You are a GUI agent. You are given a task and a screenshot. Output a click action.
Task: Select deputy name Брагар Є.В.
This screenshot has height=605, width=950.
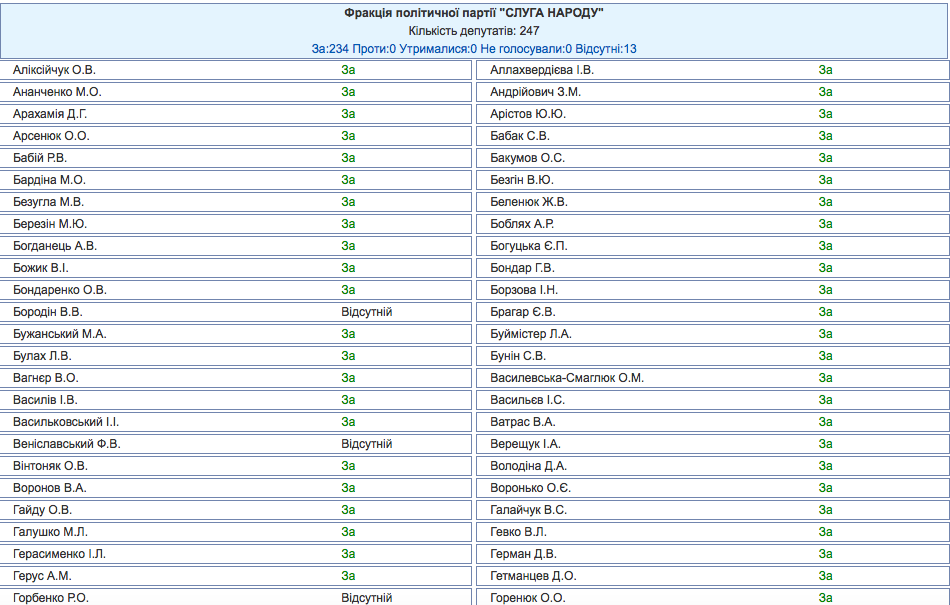(522, 312)
